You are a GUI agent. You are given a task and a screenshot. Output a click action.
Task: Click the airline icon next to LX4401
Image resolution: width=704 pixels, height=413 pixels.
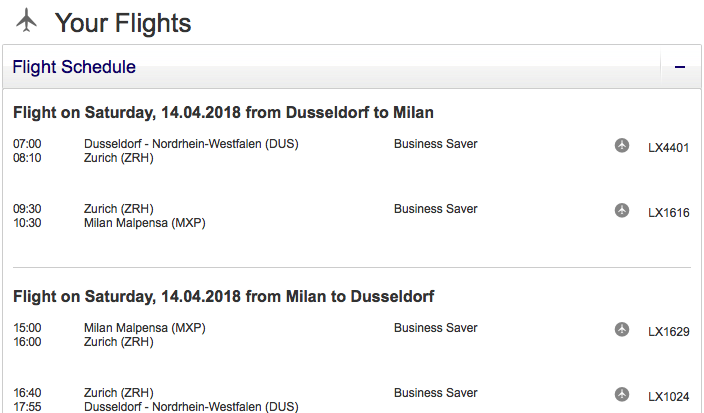pyautogui.click(x=622, y=146)
